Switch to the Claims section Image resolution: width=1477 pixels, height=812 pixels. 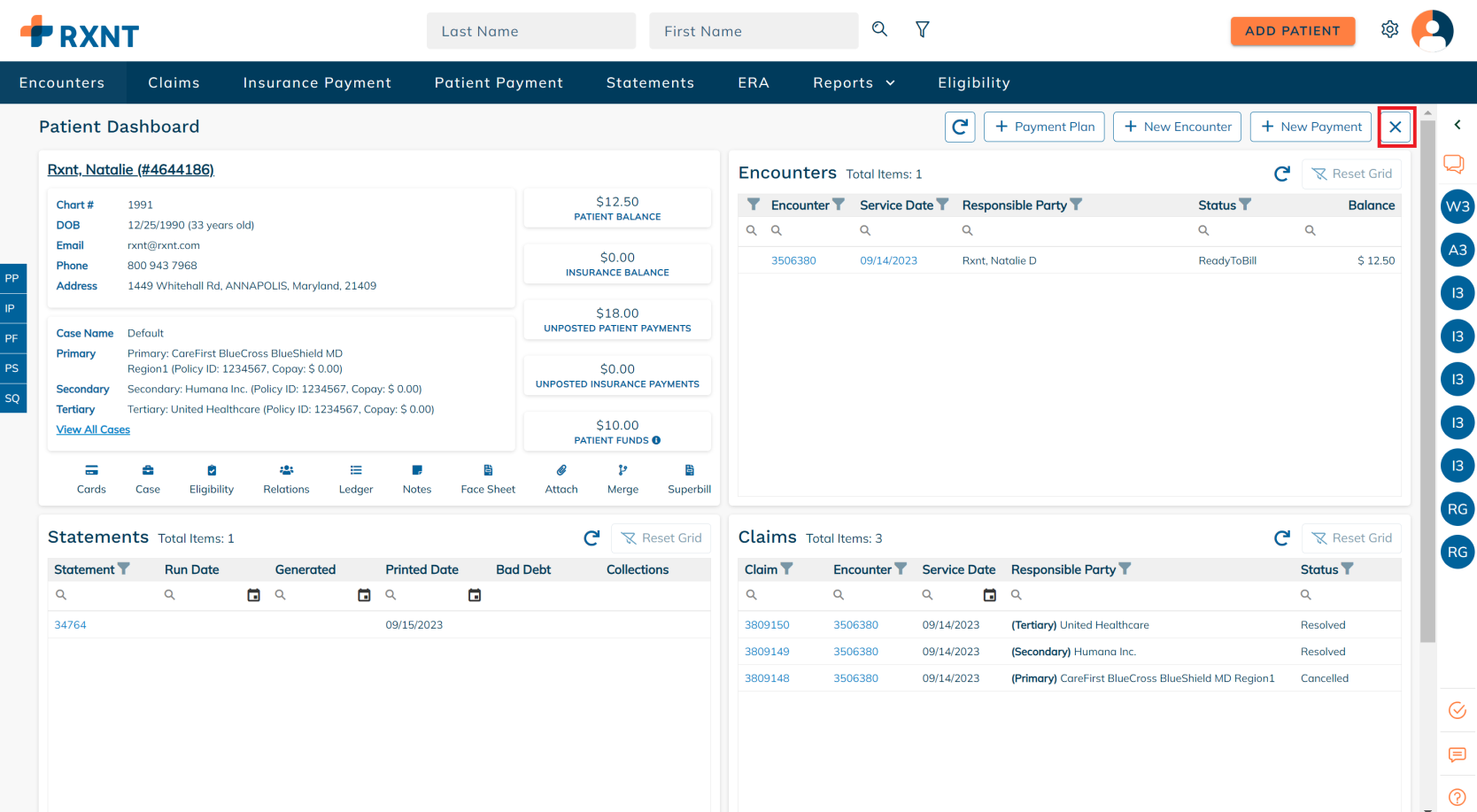pyautogui.click(x=174, y=82)
